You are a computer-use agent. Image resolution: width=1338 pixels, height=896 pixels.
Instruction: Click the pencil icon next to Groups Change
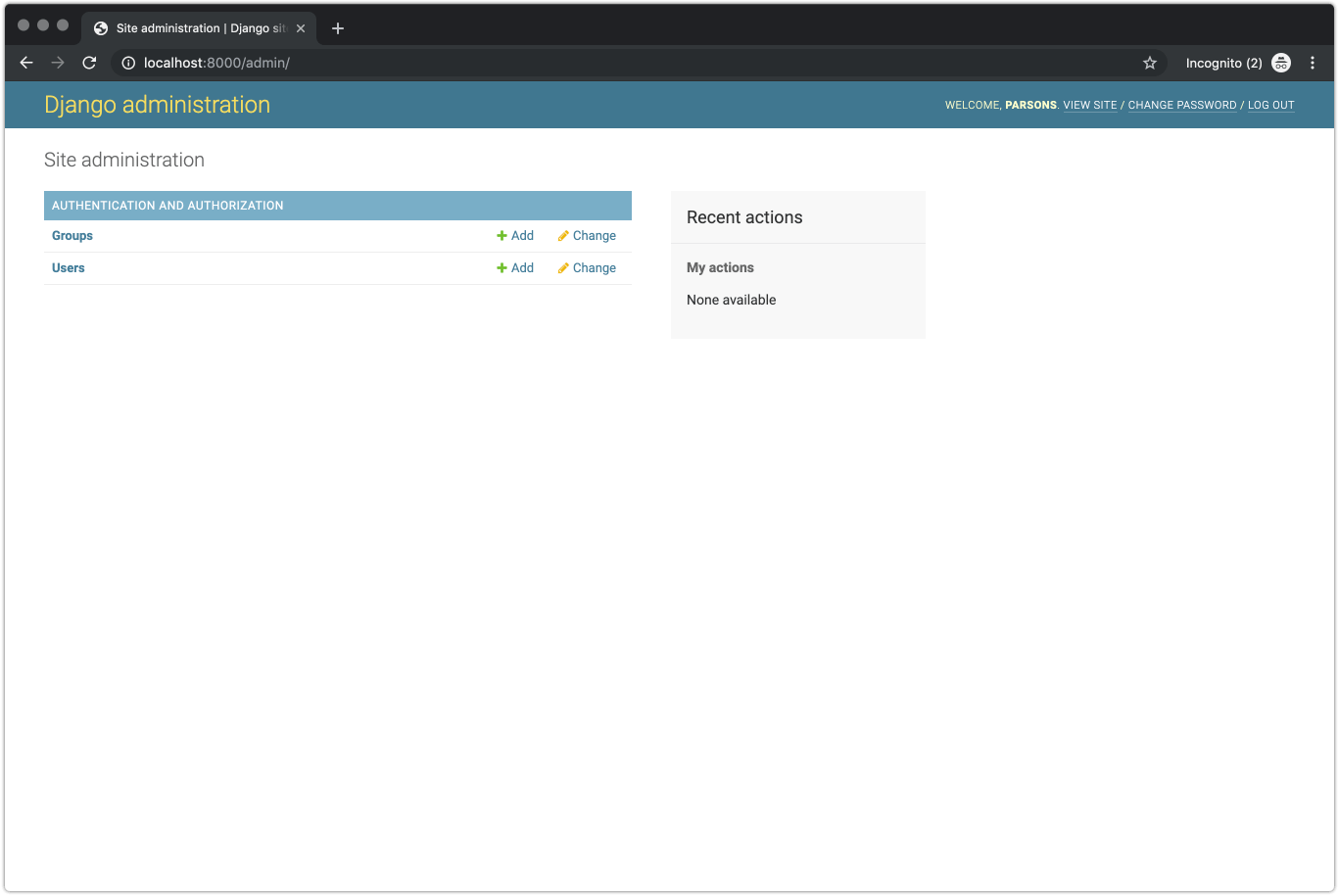point(562,235)
